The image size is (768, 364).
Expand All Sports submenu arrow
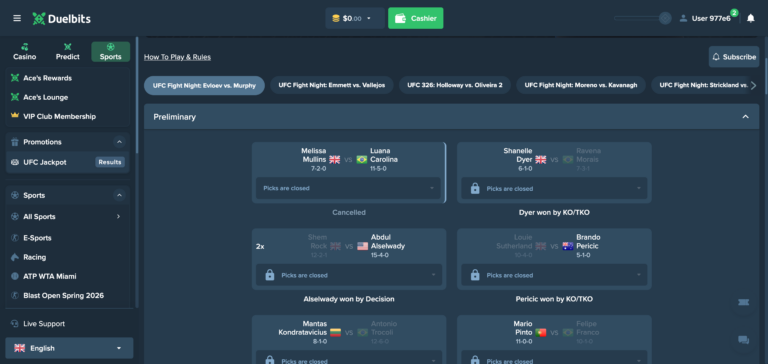[118, 217]
